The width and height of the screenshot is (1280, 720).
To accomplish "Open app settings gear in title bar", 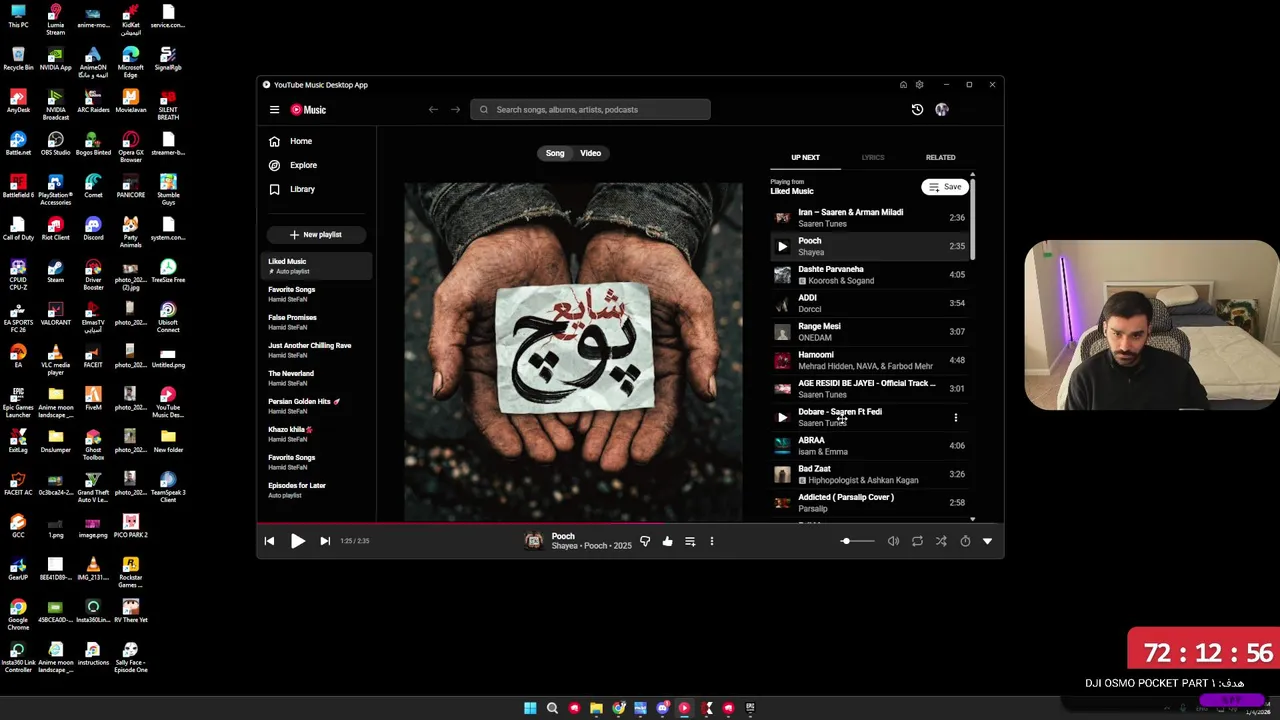I will click(x=920, y=85).
